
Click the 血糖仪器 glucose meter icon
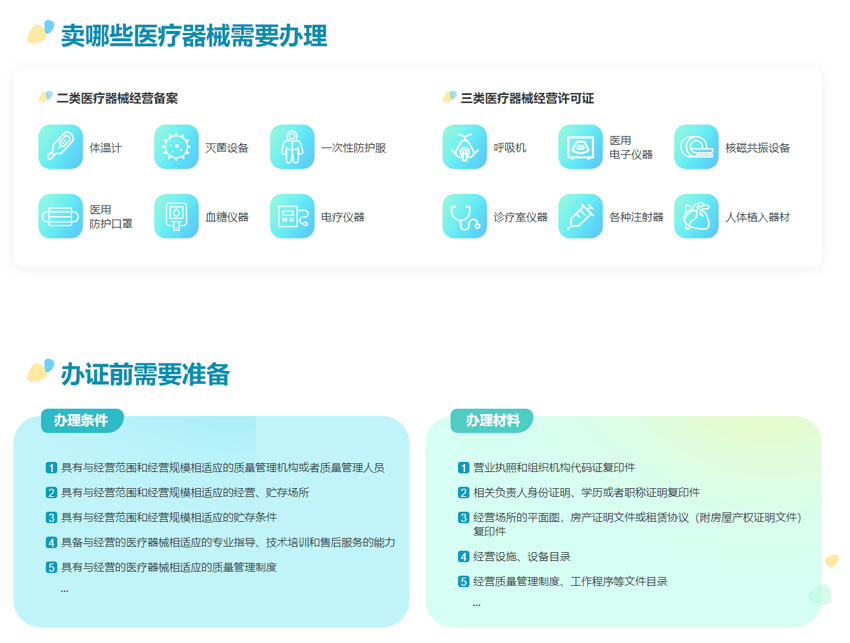(x=176, y=216)
